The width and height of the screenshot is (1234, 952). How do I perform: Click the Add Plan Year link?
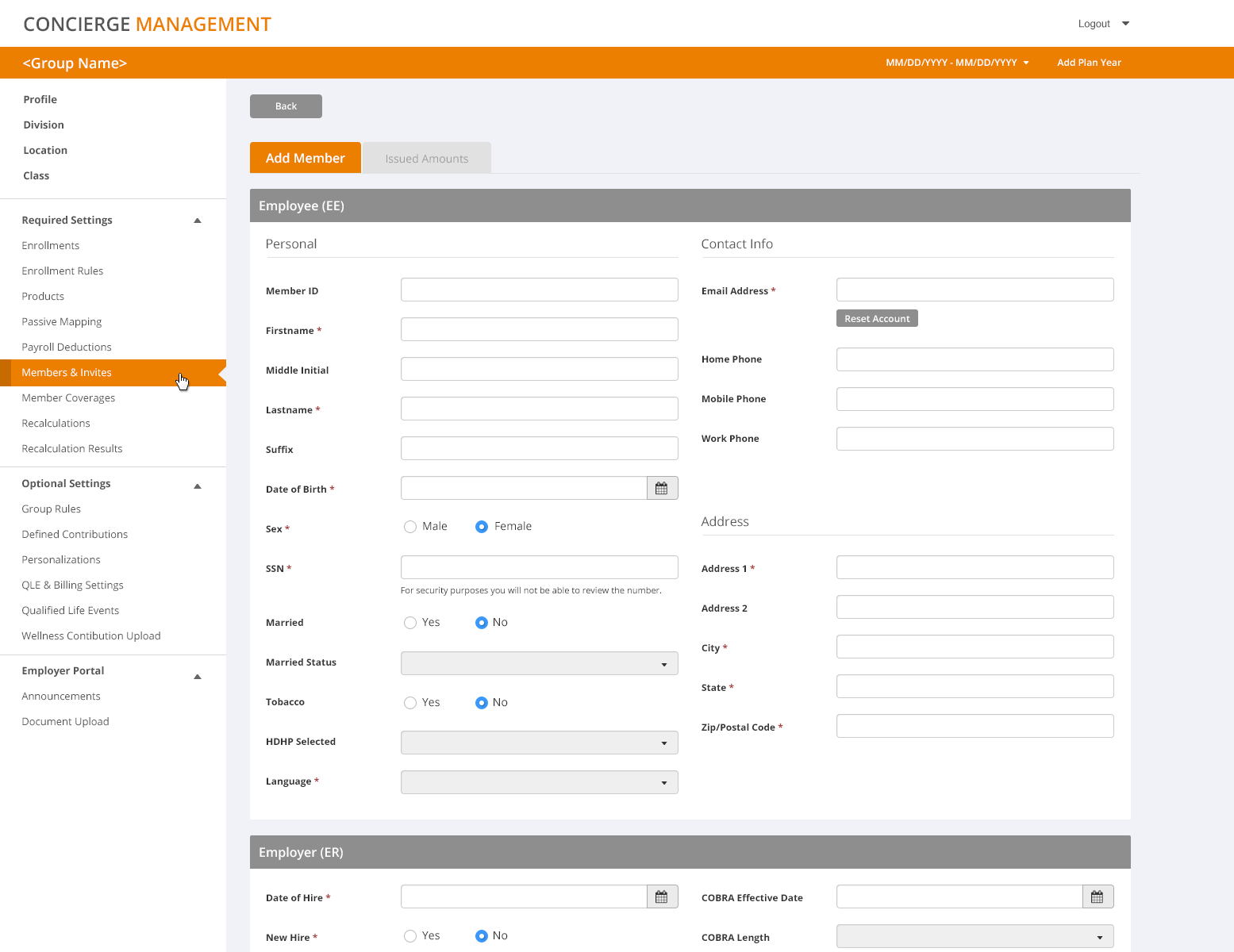click(x=1089, y=63)
